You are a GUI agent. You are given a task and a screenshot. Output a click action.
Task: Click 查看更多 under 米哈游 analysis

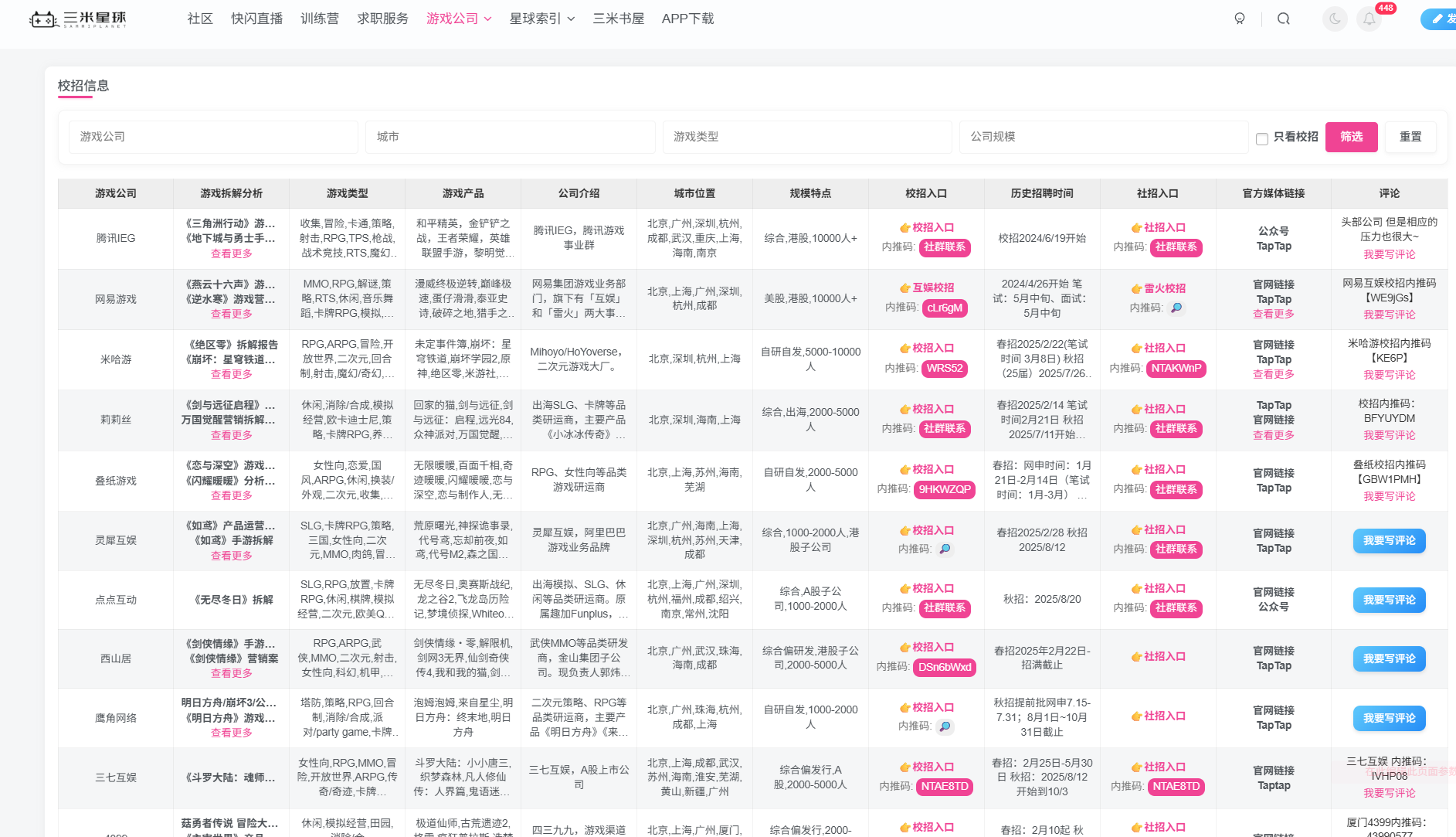pos(230,374)
